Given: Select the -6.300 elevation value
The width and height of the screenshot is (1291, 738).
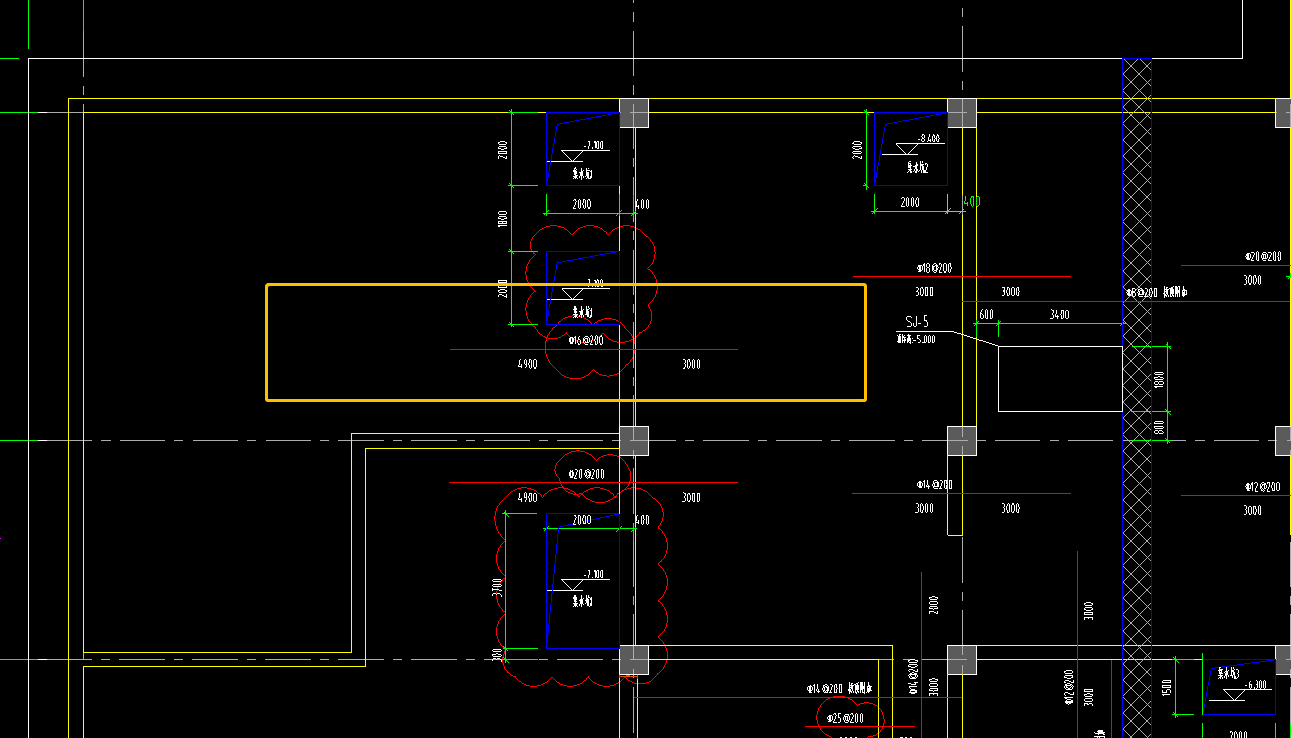Looking at the screenshot, I should click(x=1255, y=685).
